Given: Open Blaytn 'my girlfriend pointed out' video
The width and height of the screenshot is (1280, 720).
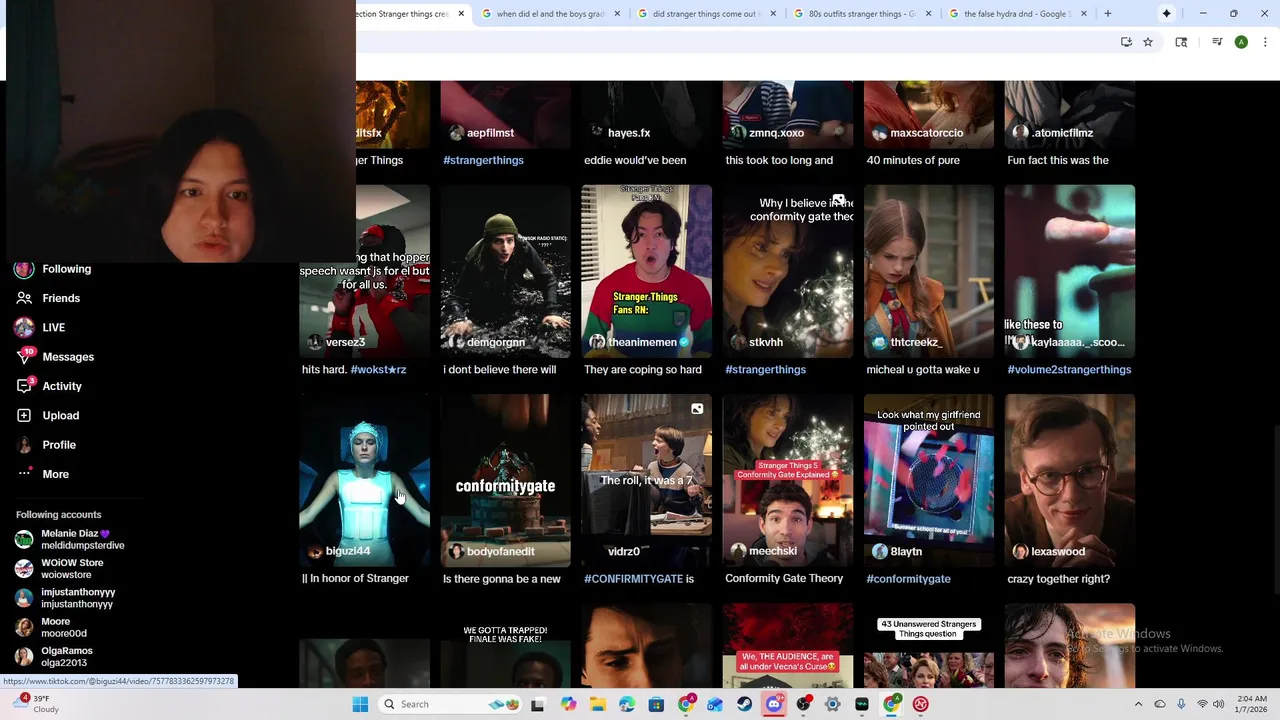Looking at the screenshot, I should coord(929,480).
